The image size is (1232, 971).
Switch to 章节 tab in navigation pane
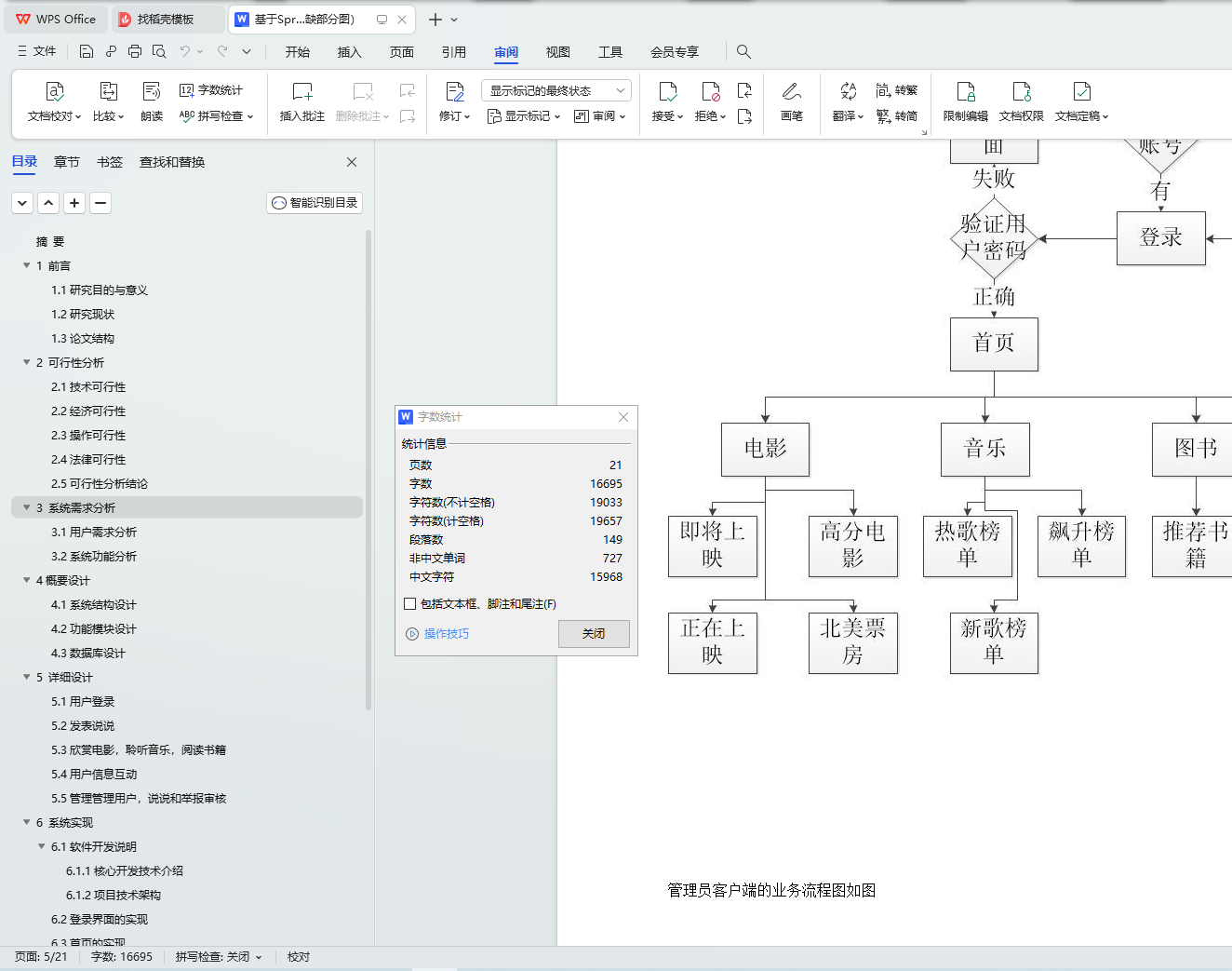click(x=67, y=162)
